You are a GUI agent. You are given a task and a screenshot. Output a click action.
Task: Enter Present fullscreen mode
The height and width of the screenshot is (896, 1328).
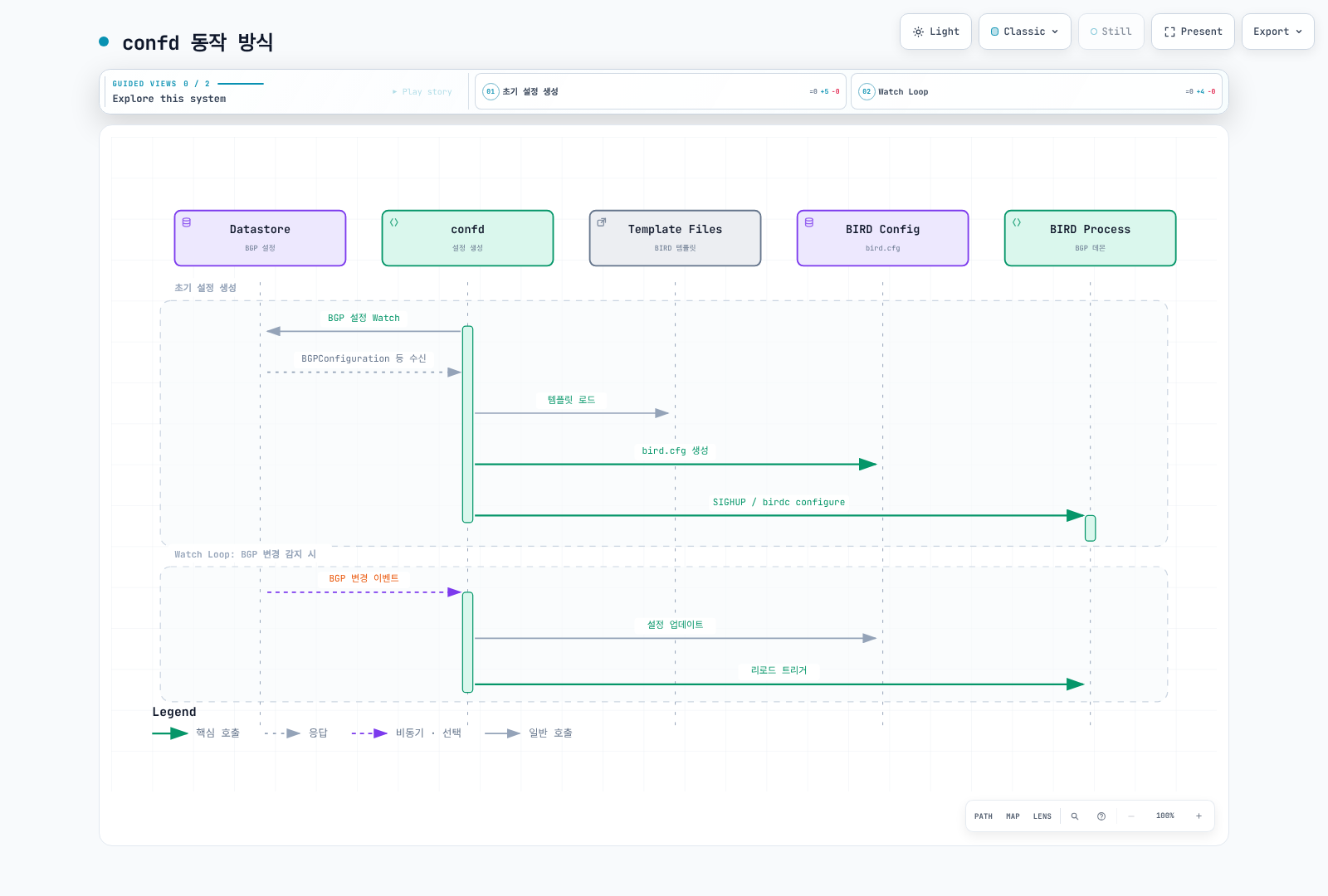[x=1193, y=32]
